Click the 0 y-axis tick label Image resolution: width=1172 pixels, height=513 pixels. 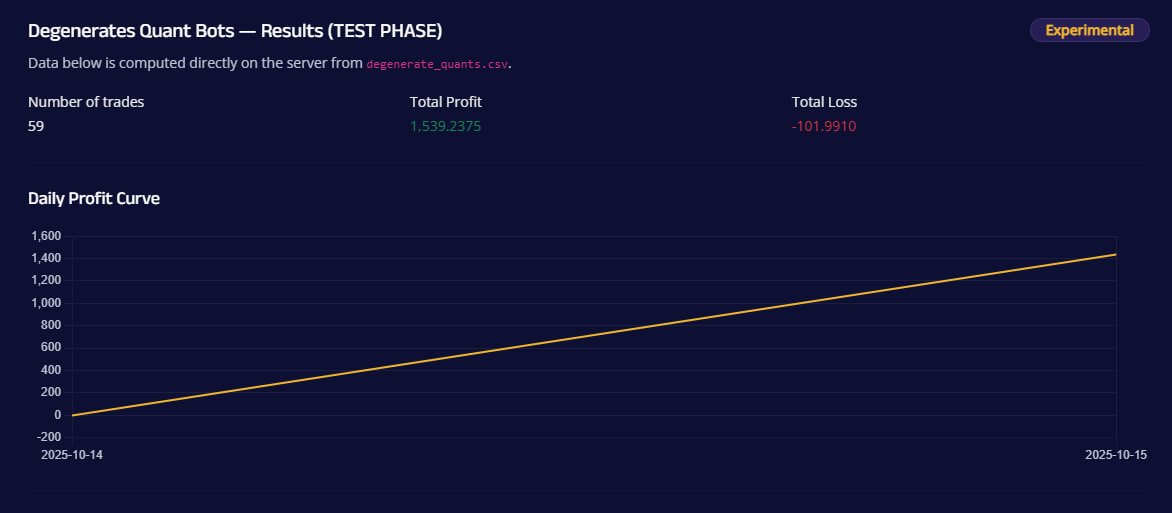tap(58, 415)
